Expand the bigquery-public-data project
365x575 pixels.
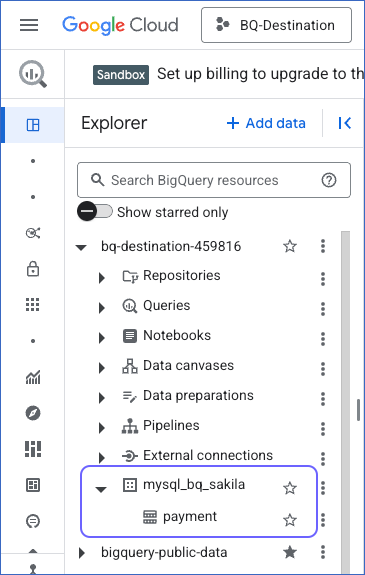[82, 553]
